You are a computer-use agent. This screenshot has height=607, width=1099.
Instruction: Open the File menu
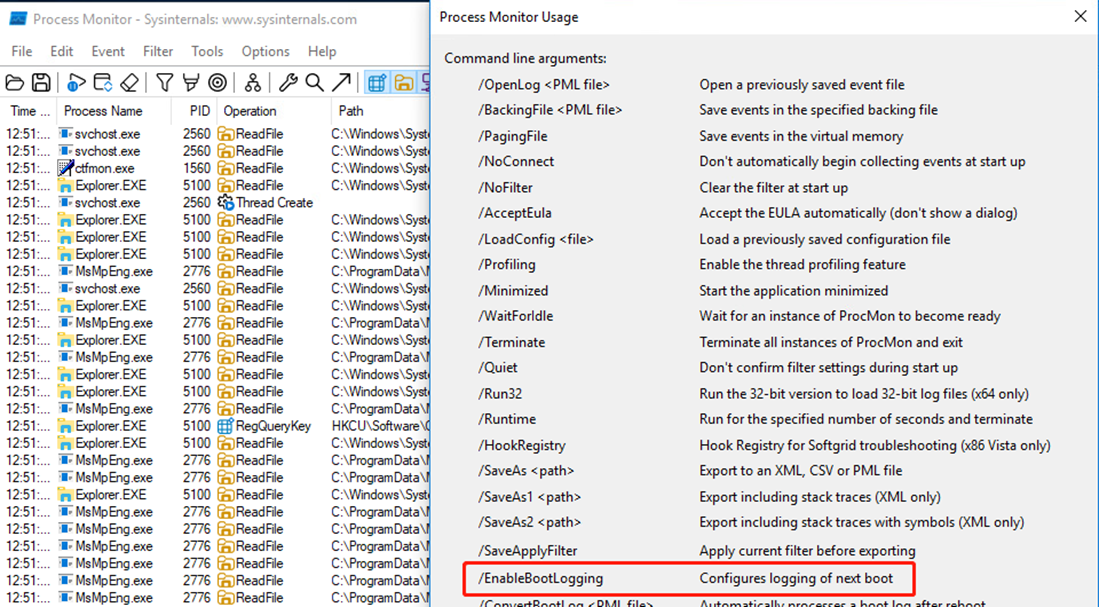22,51
